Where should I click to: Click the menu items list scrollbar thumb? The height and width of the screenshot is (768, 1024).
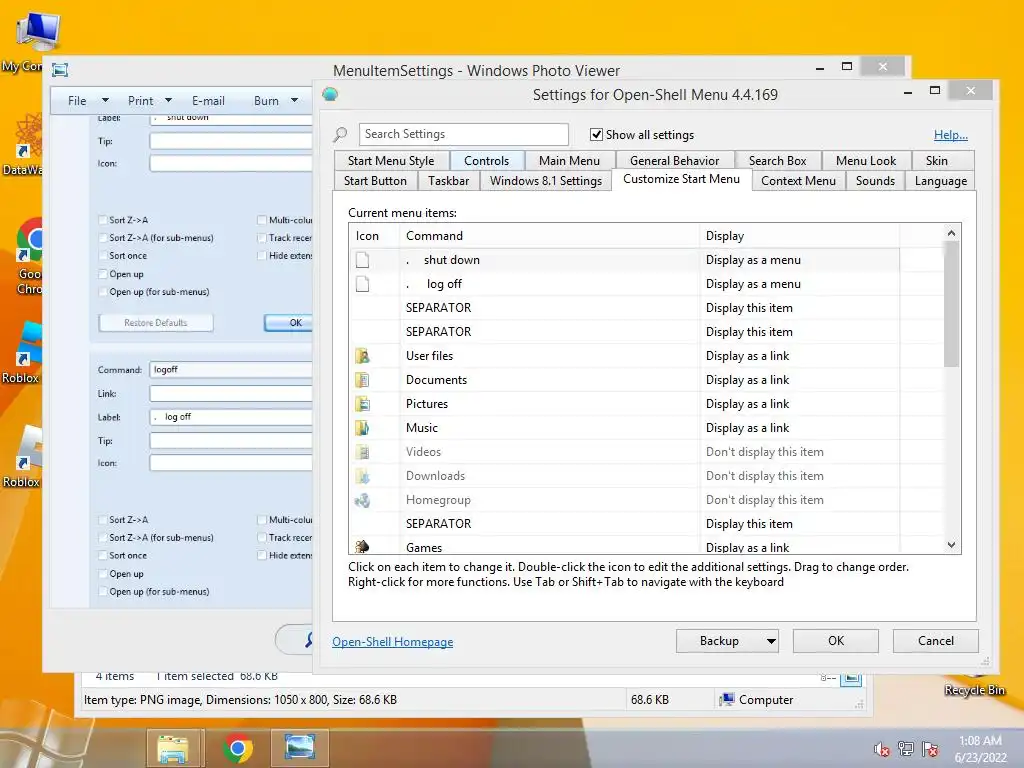pyautogui.click(x=952, y=304)
